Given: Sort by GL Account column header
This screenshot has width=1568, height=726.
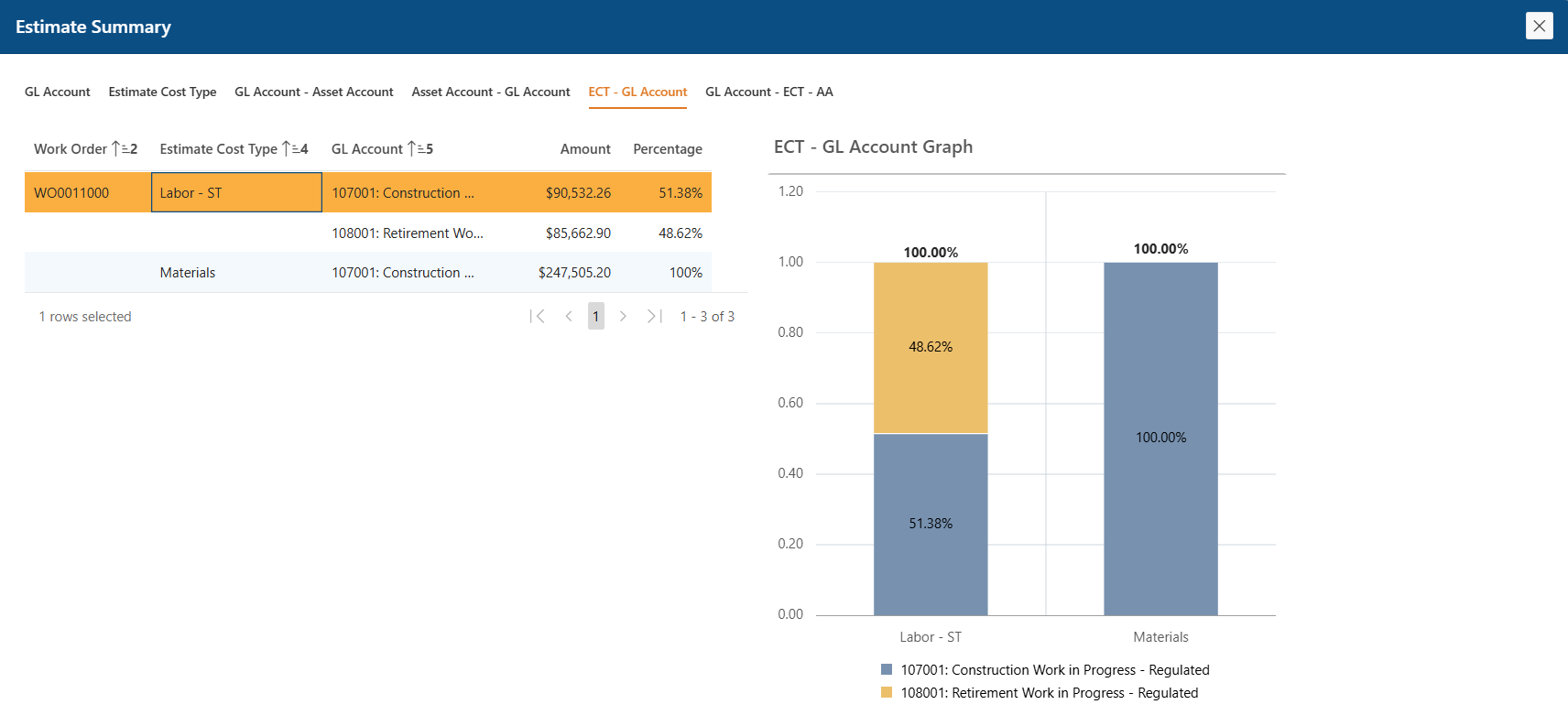Looking at the screenshot, I should pyautogui.click(x=366, y=148).
